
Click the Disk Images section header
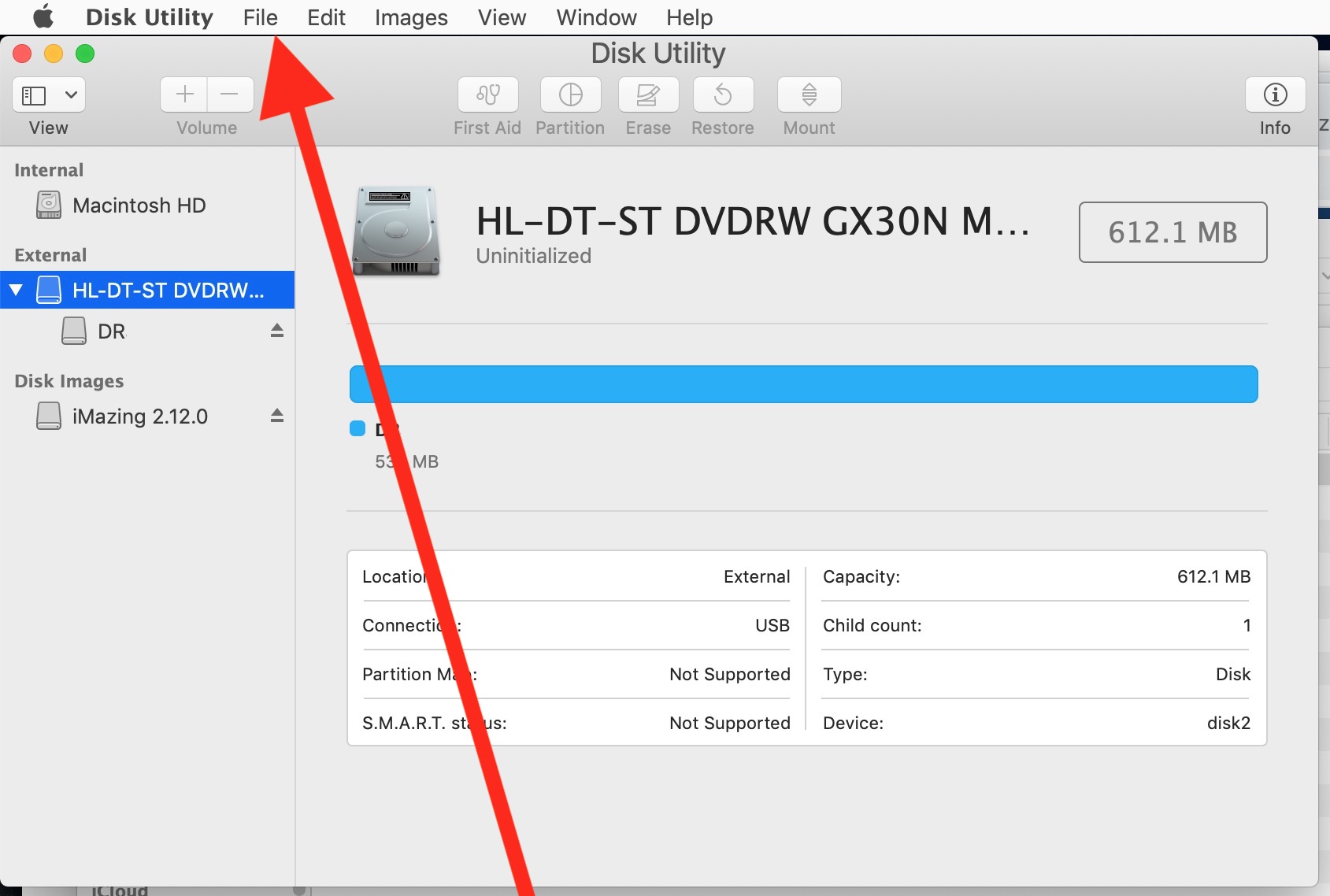coord(69,381)
